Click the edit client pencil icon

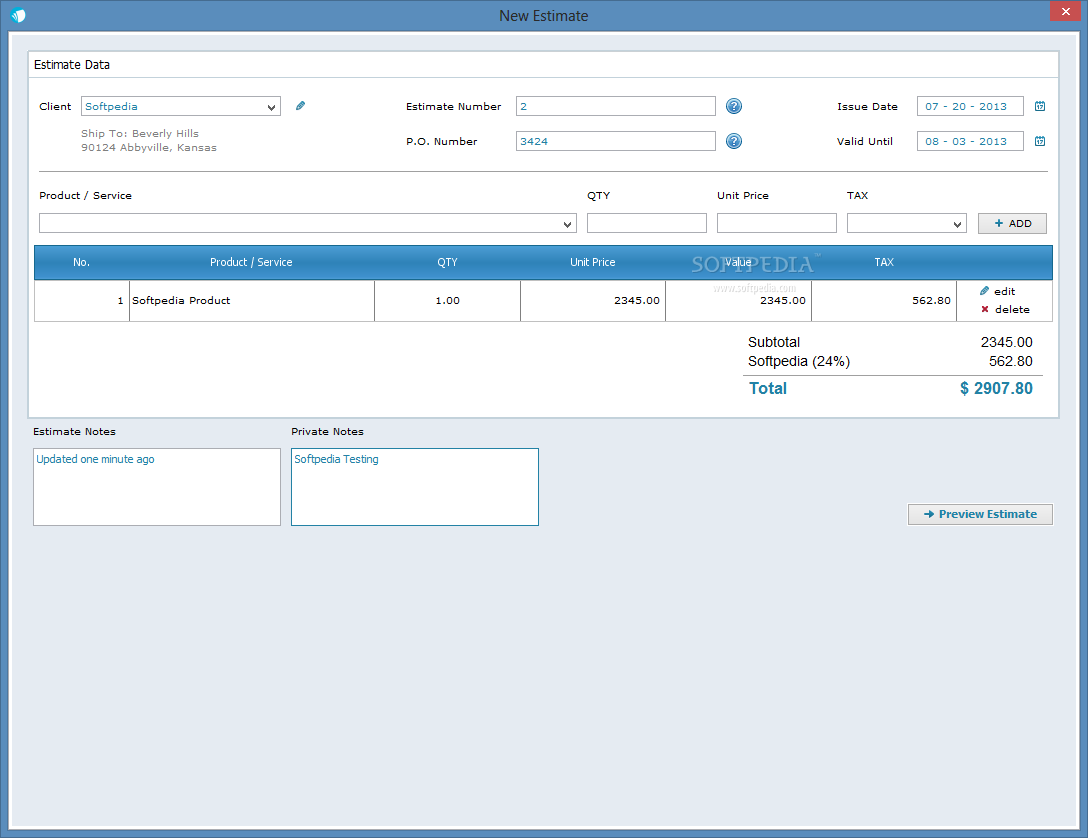pyautogui.click(x=300, y=105)
